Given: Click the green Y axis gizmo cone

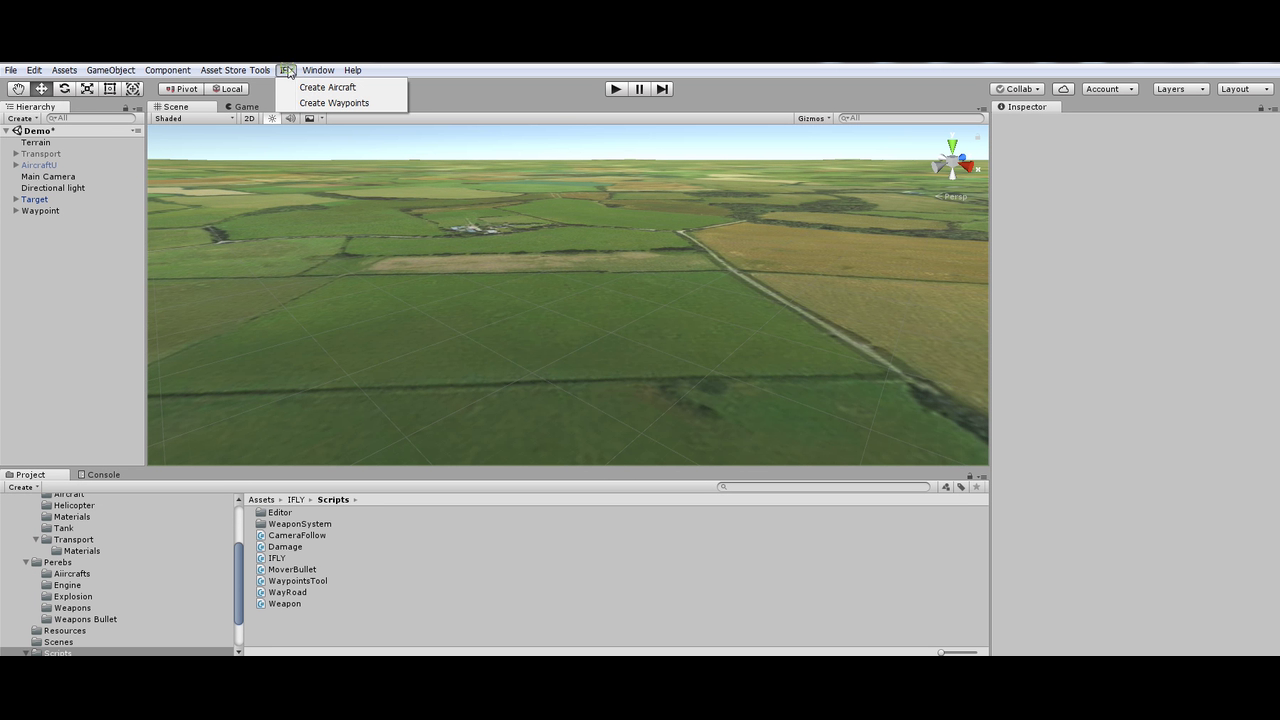Looking at the screenshot, I should 952,146.
